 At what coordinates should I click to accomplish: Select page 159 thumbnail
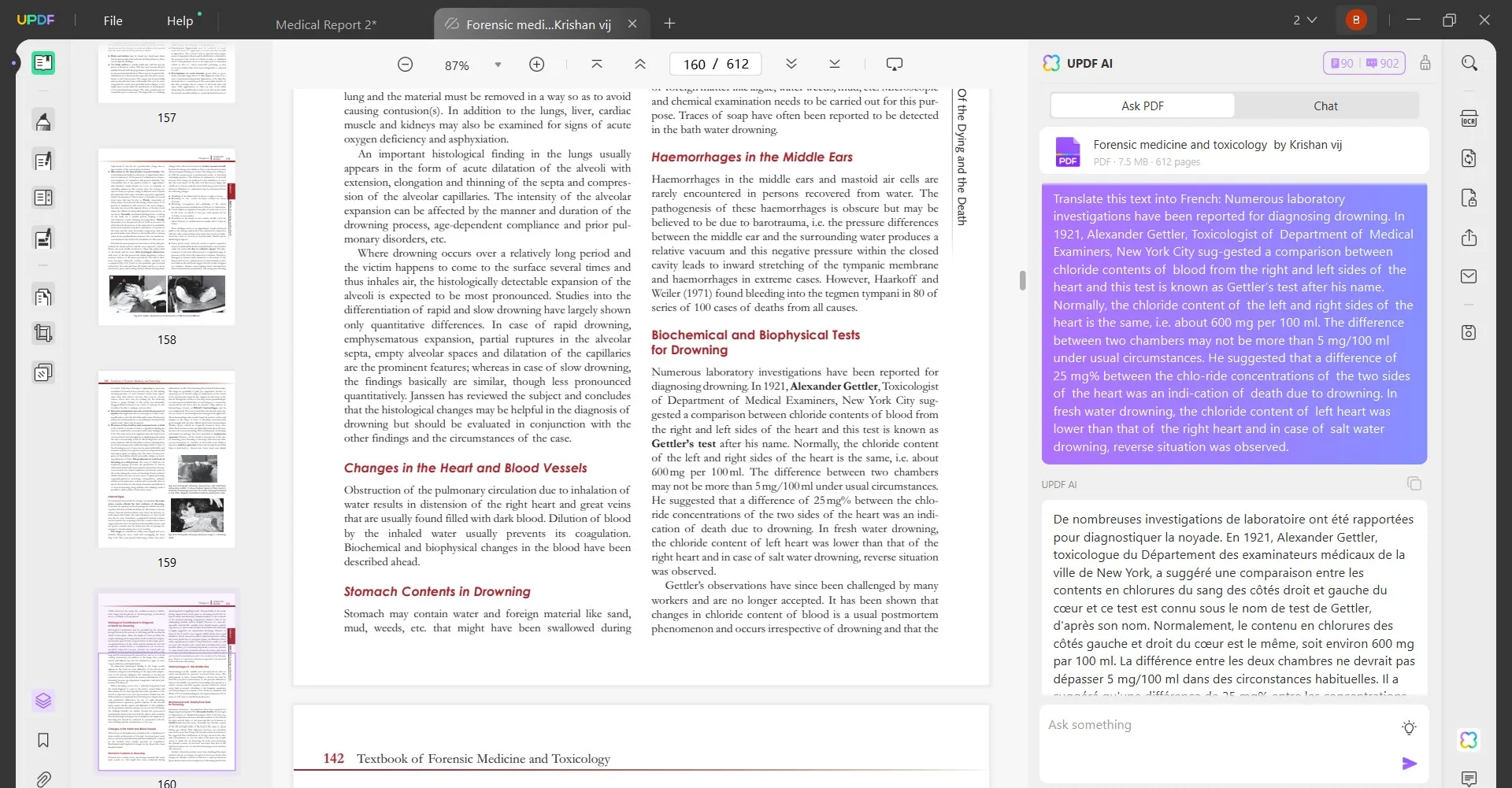167,460
